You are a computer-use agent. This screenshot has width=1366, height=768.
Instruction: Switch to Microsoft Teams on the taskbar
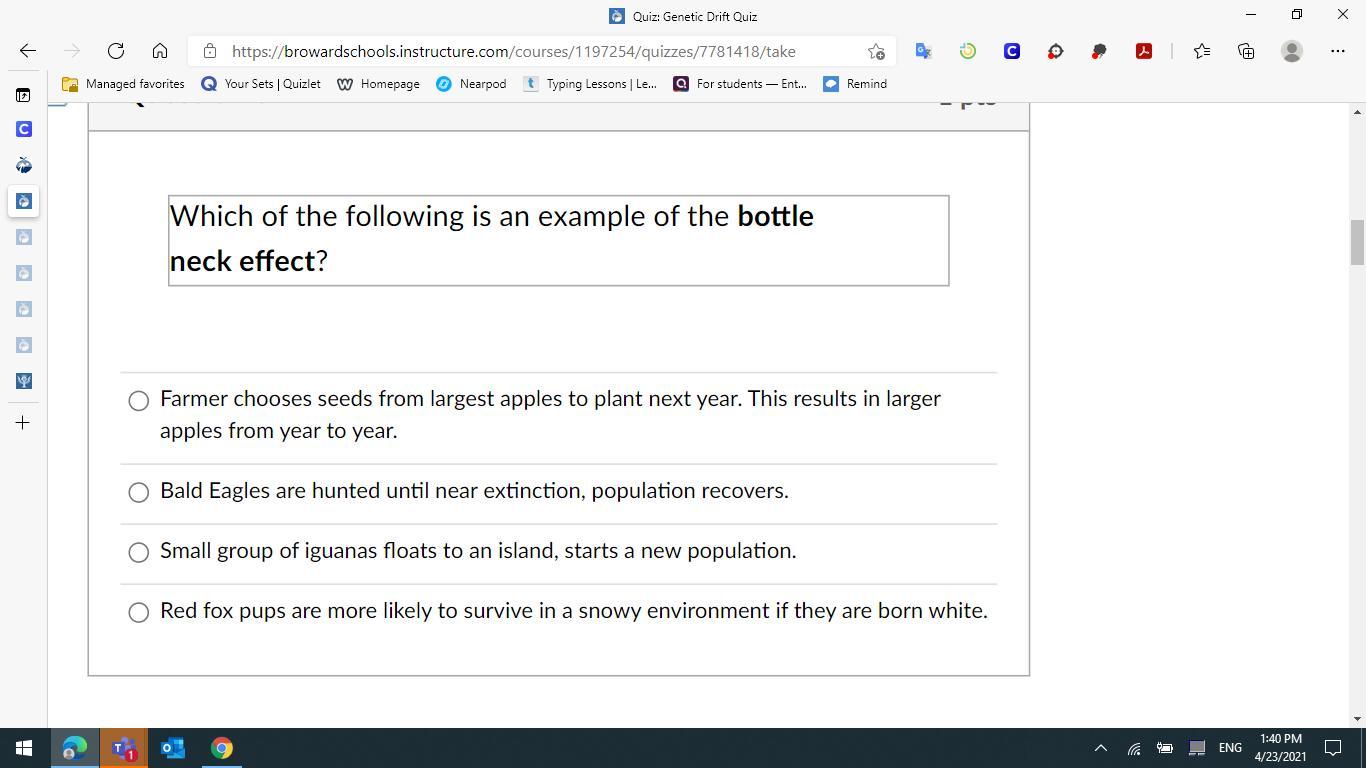coord(124,748)
